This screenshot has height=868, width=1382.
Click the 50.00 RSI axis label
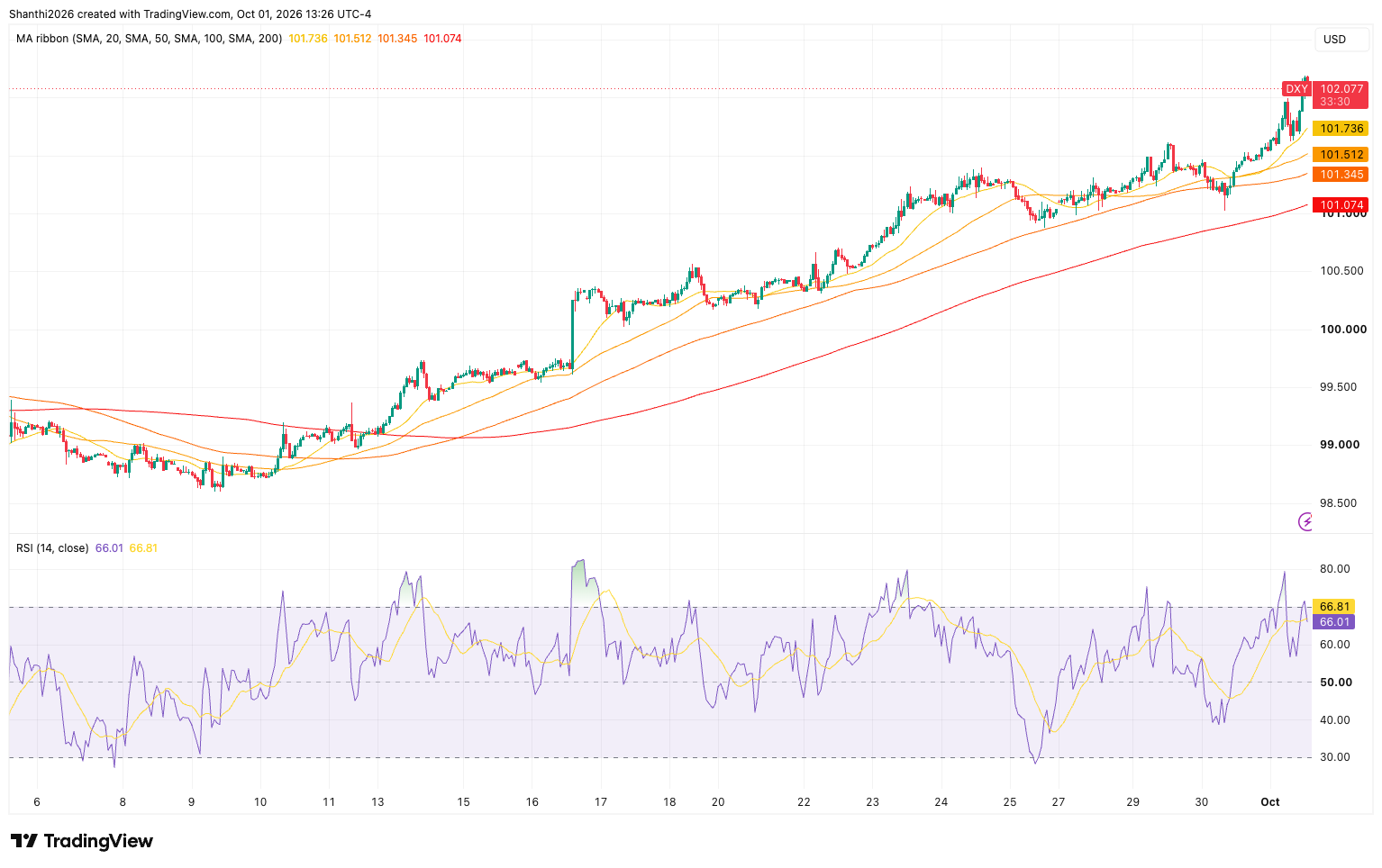click(x=1335, y=683)
